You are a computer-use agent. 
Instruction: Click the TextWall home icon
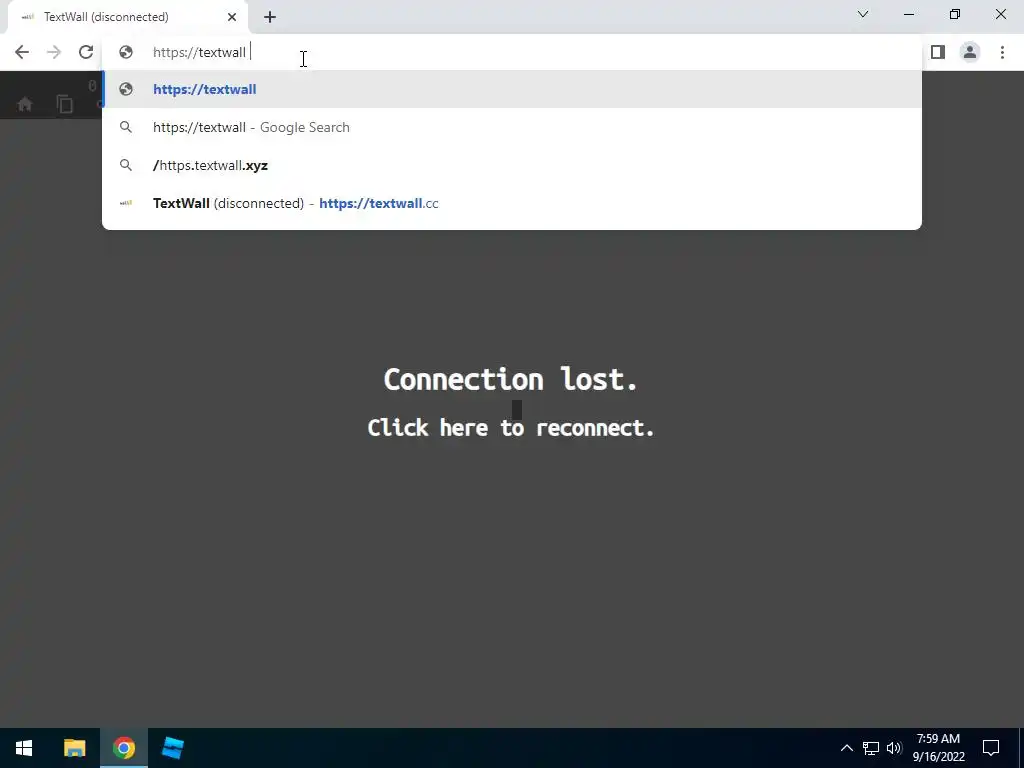point(25,104)
